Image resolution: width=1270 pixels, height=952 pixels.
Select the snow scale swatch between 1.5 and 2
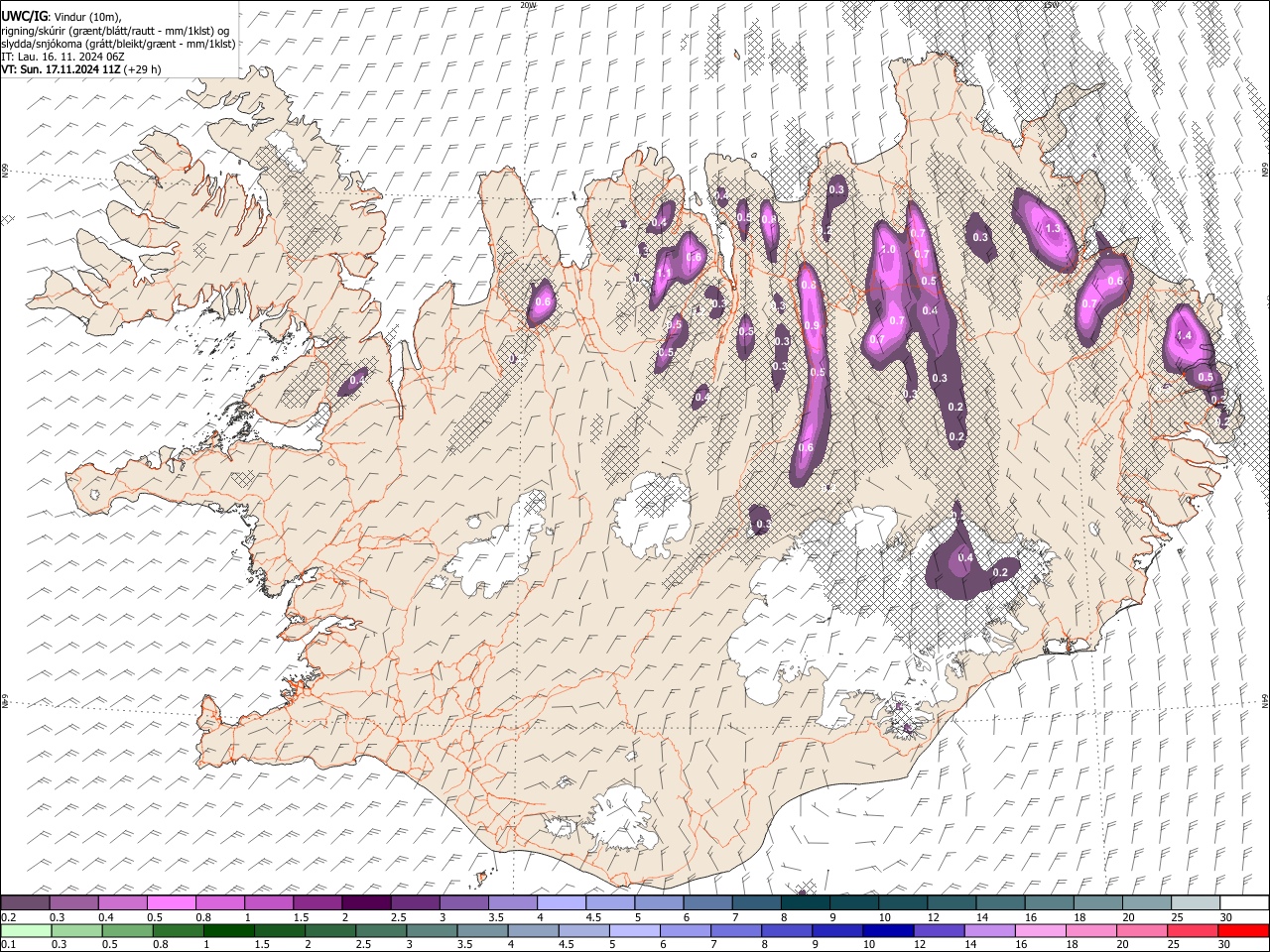tap(317, 902)
